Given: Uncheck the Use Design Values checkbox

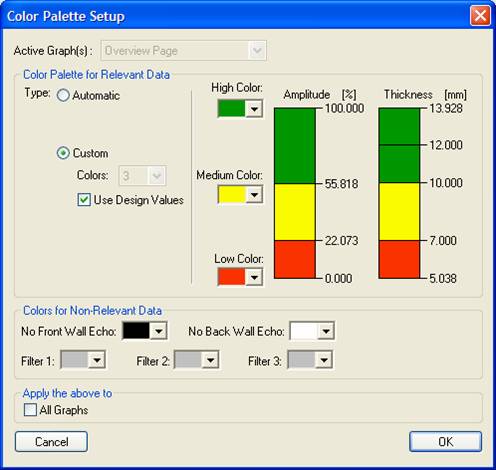Looking at the screenshot, I should tap(84, 200).
